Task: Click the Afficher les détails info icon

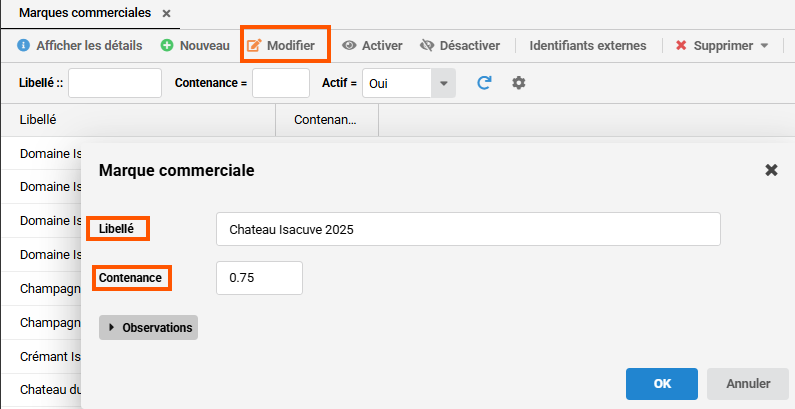Action: coord(24,45)
